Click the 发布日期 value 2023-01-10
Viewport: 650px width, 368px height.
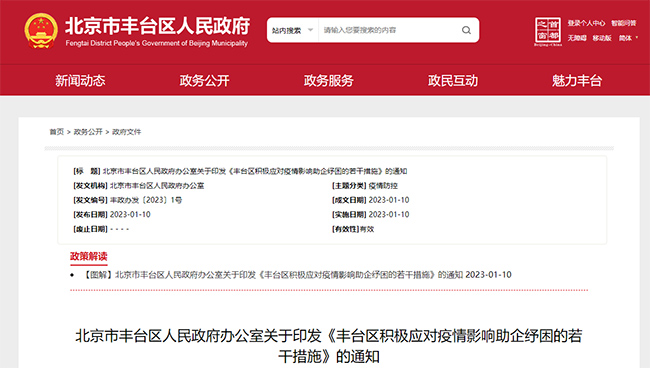pyautogui.click(x=130, y=215)
